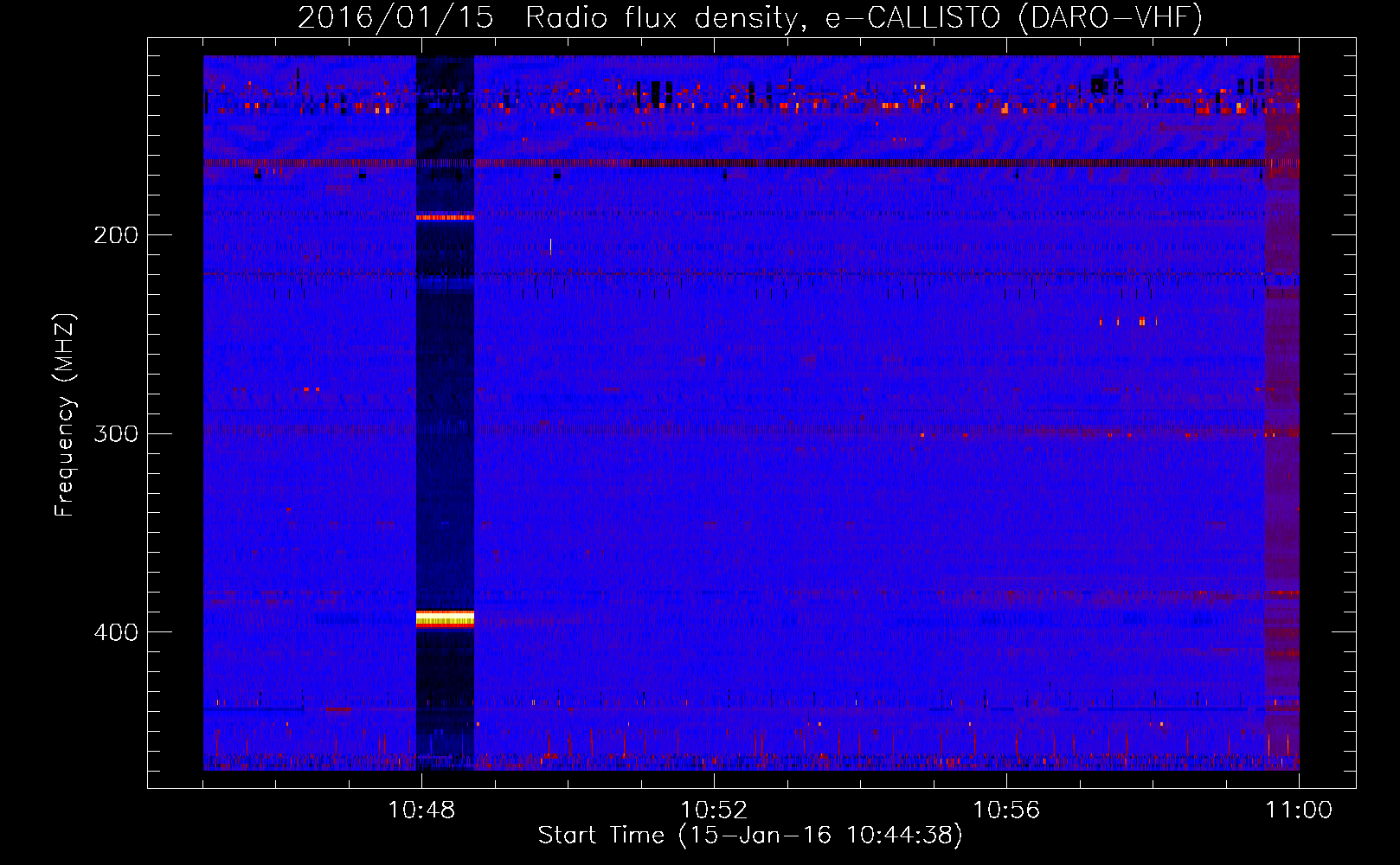Click the '10:56' time axis label

[1006, 810]
